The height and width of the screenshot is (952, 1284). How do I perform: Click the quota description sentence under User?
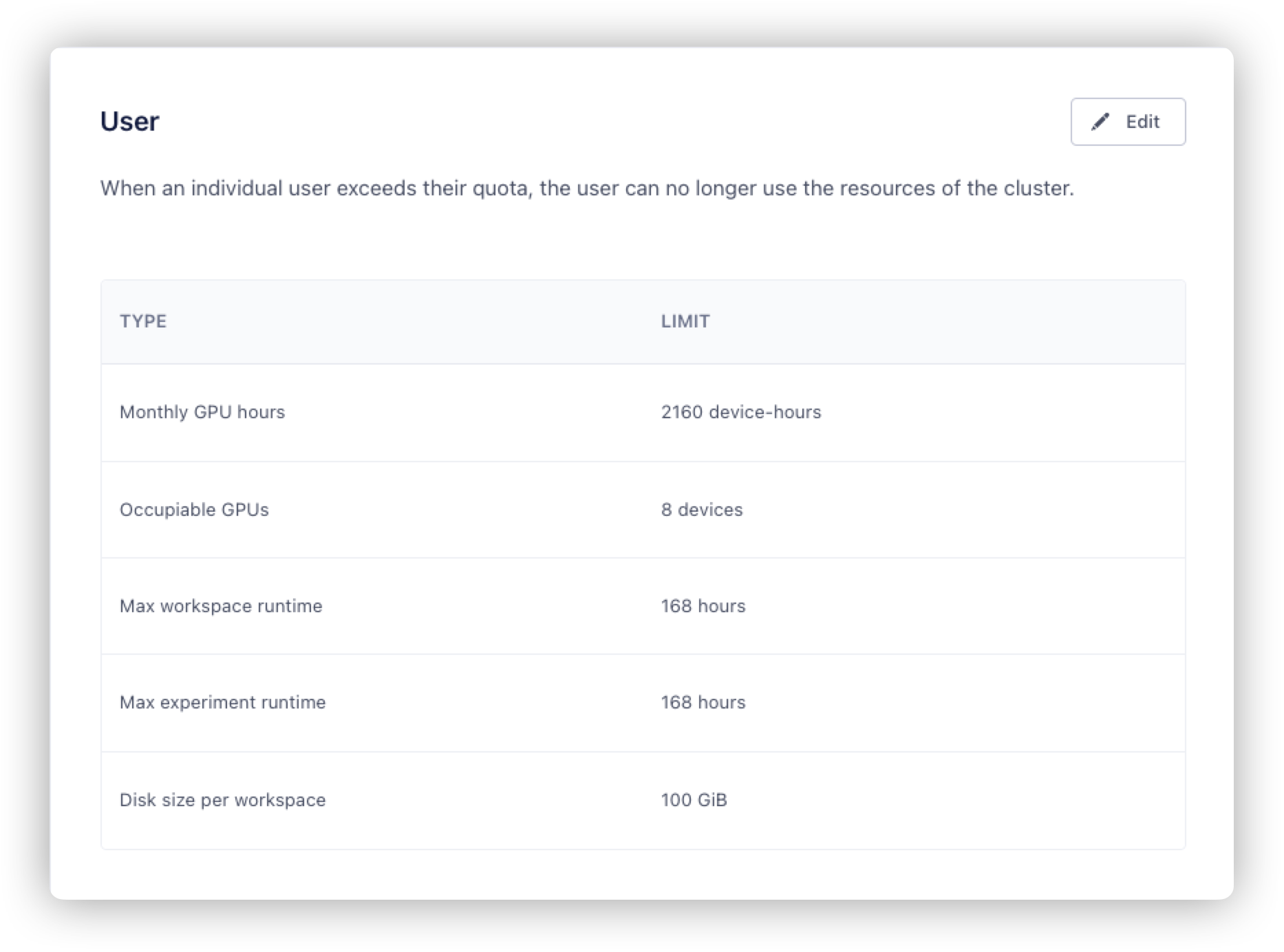(x=587, y=188)
